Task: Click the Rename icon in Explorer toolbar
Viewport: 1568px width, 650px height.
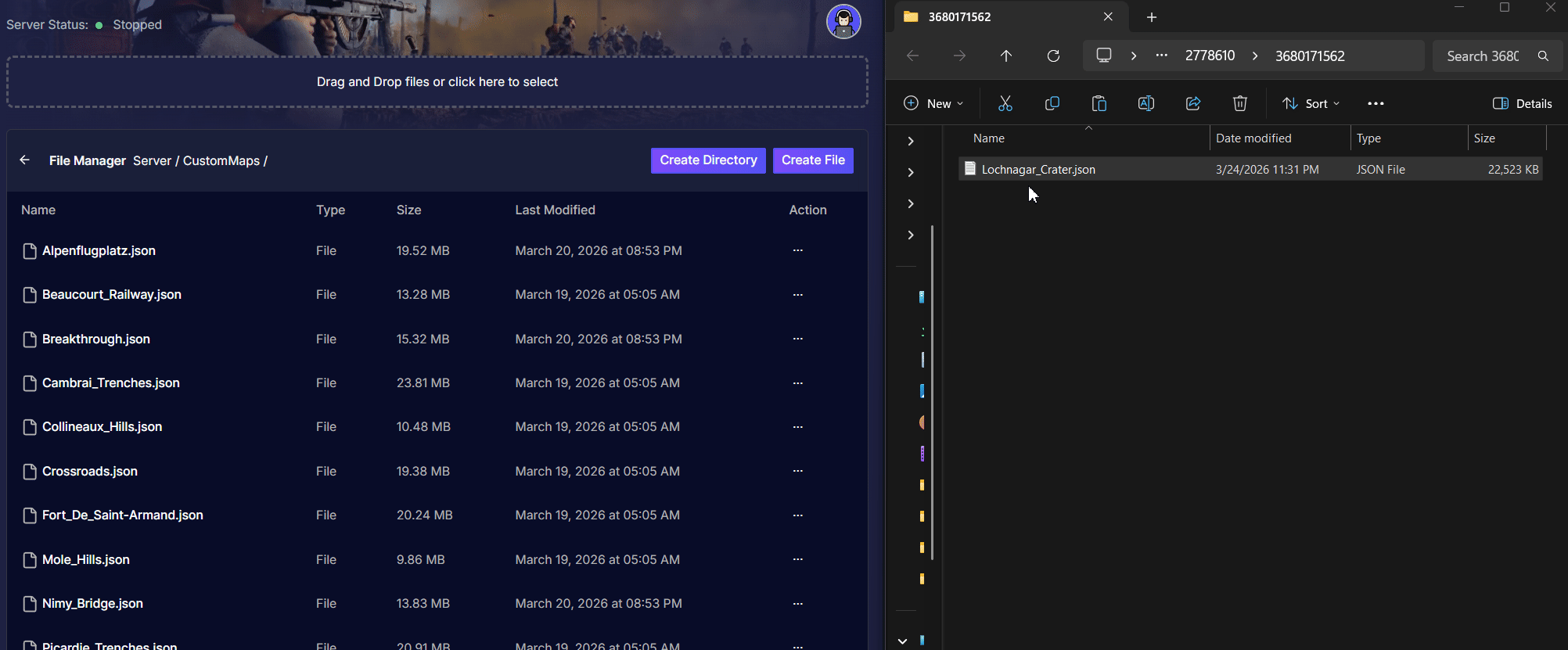Action: coord(1146,103)
